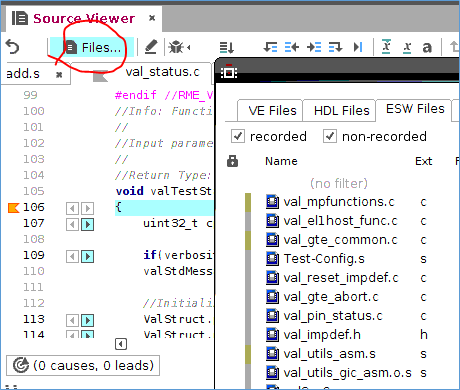Image resolution: width=460 pixels, height=390 pixels.
Task: Click the run to end marker icon
Action: pyautogui.click(x=358, y=47)
